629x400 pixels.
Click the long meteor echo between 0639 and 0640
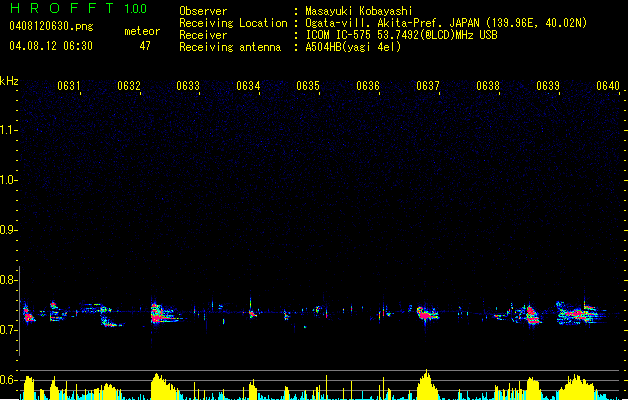[x=579, y=313]
